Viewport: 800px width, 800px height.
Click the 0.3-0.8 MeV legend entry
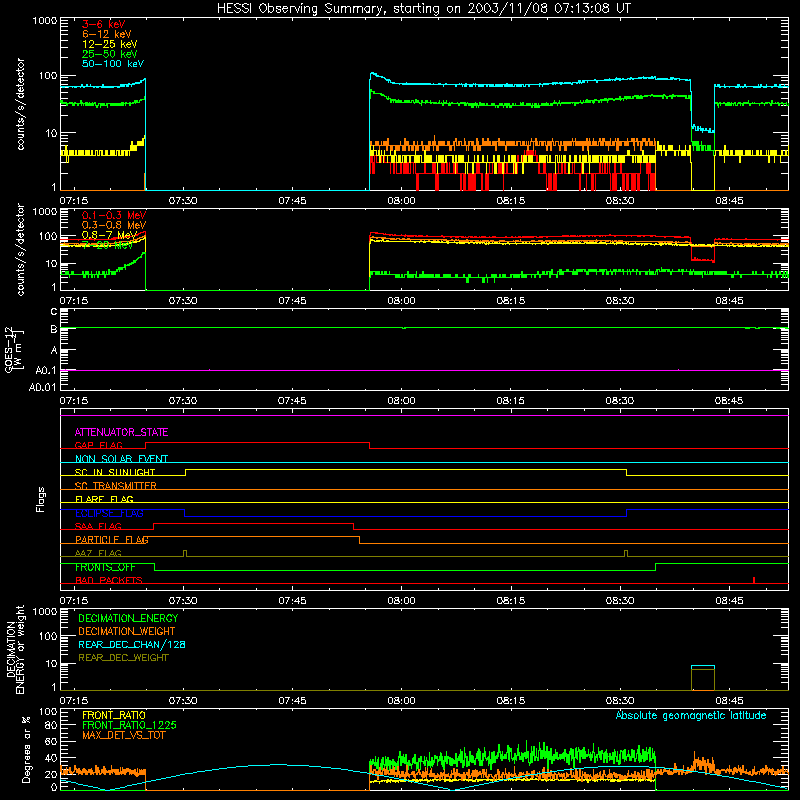tap(114, 225)
